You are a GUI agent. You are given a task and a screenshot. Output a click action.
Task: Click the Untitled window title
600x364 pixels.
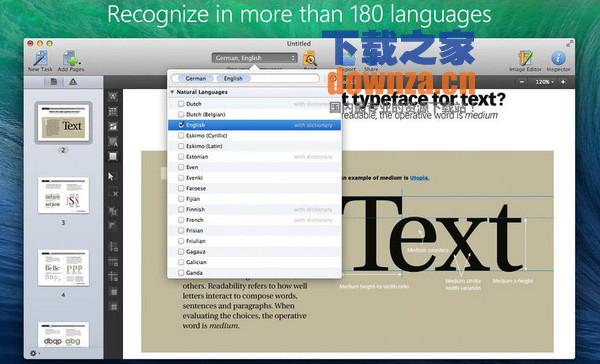point(298,44)
